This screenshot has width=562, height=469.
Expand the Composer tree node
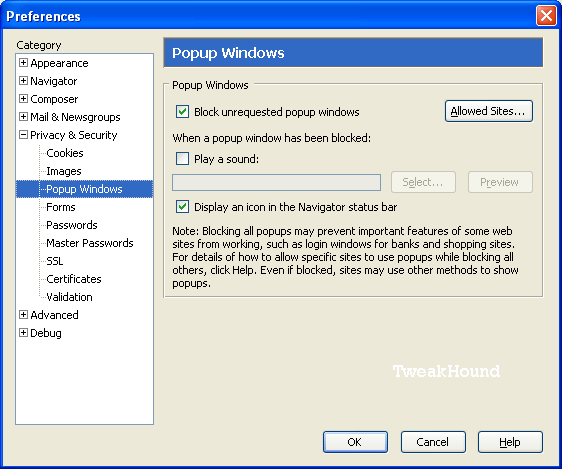tap(23, 99)
